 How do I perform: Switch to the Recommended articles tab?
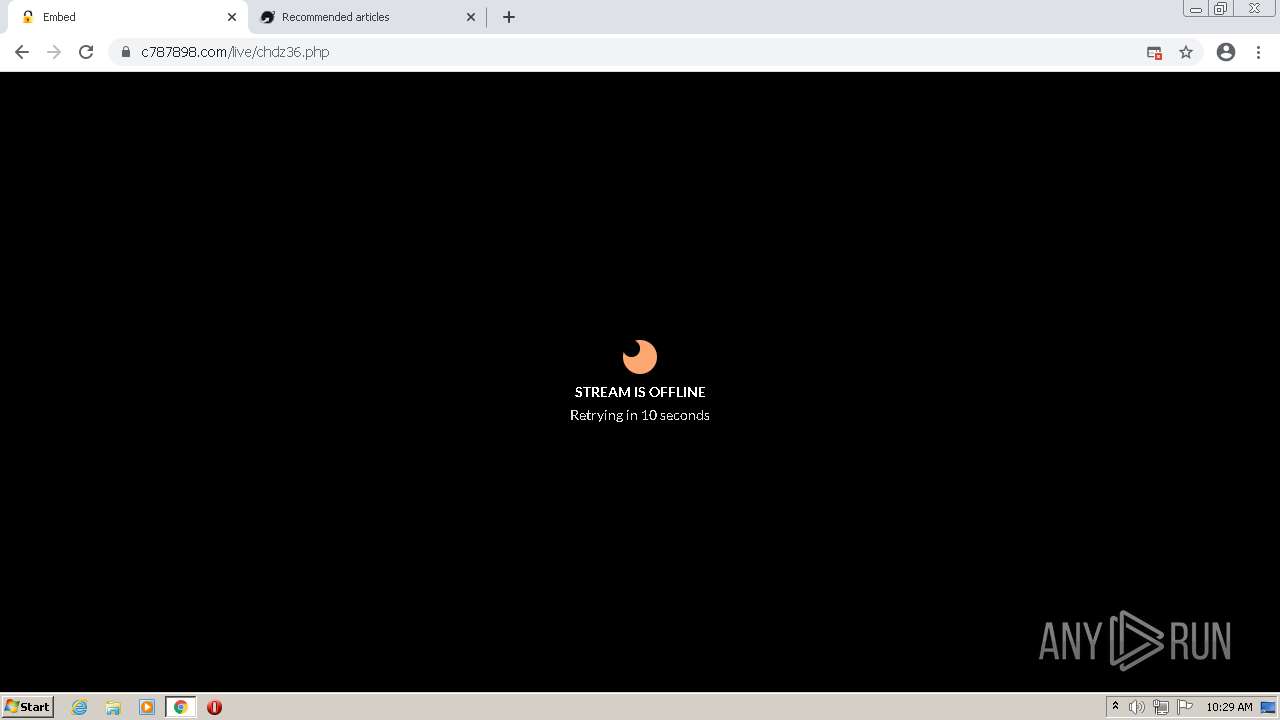coord(367,17)
